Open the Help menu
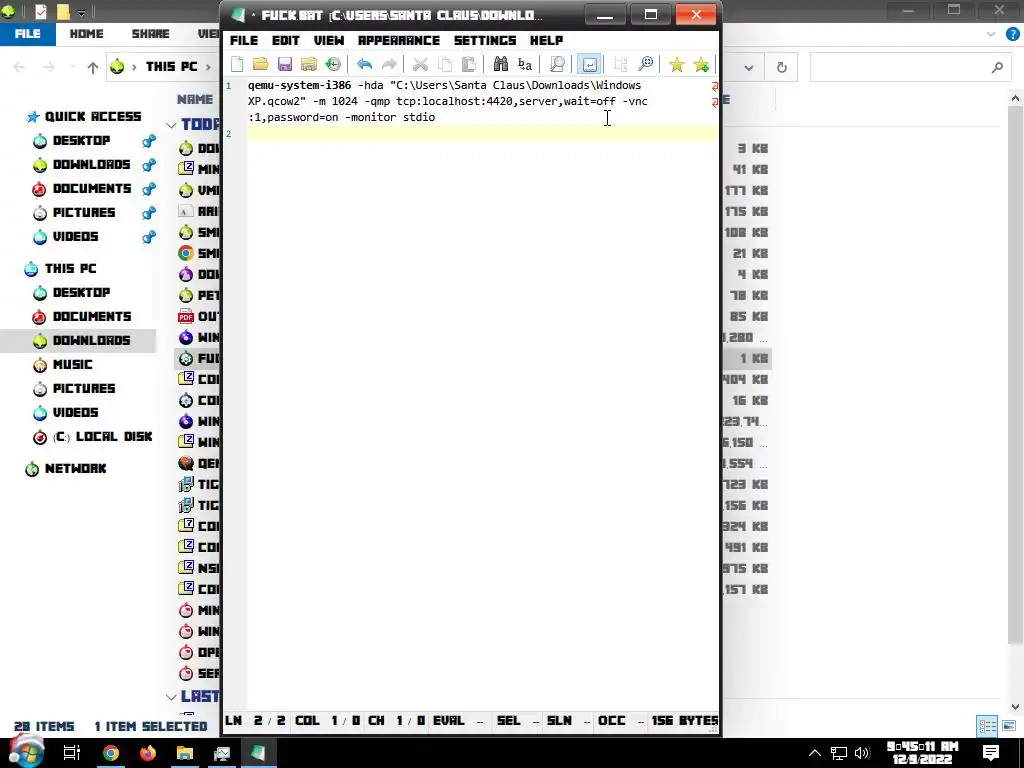Screen dimensions: 1024x768 (x=546, y=40)
